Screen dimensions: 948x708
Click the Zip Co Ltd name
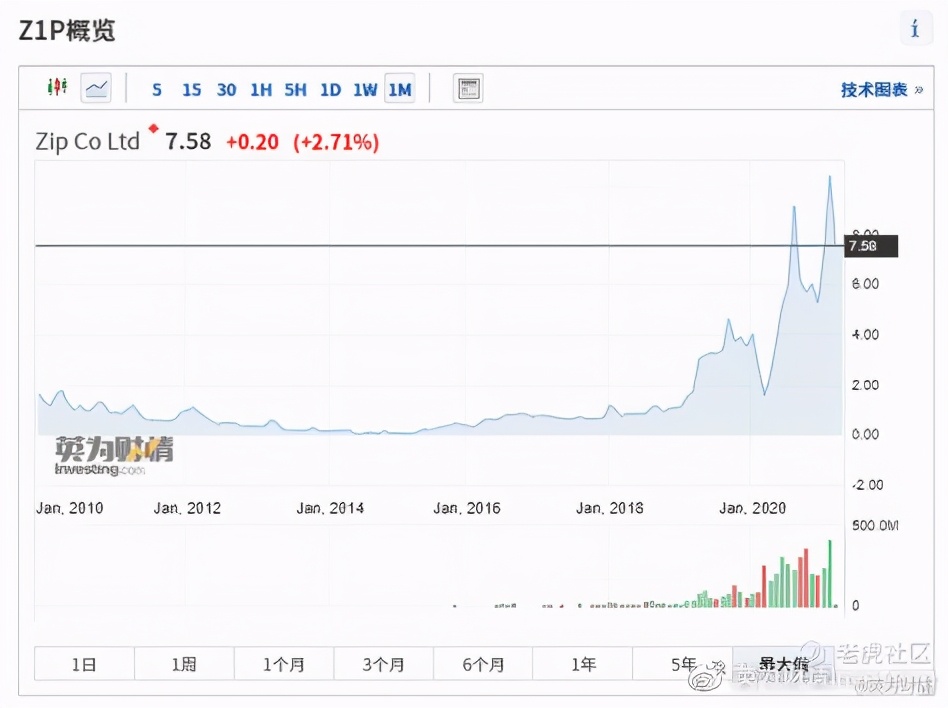coord(88,142)
